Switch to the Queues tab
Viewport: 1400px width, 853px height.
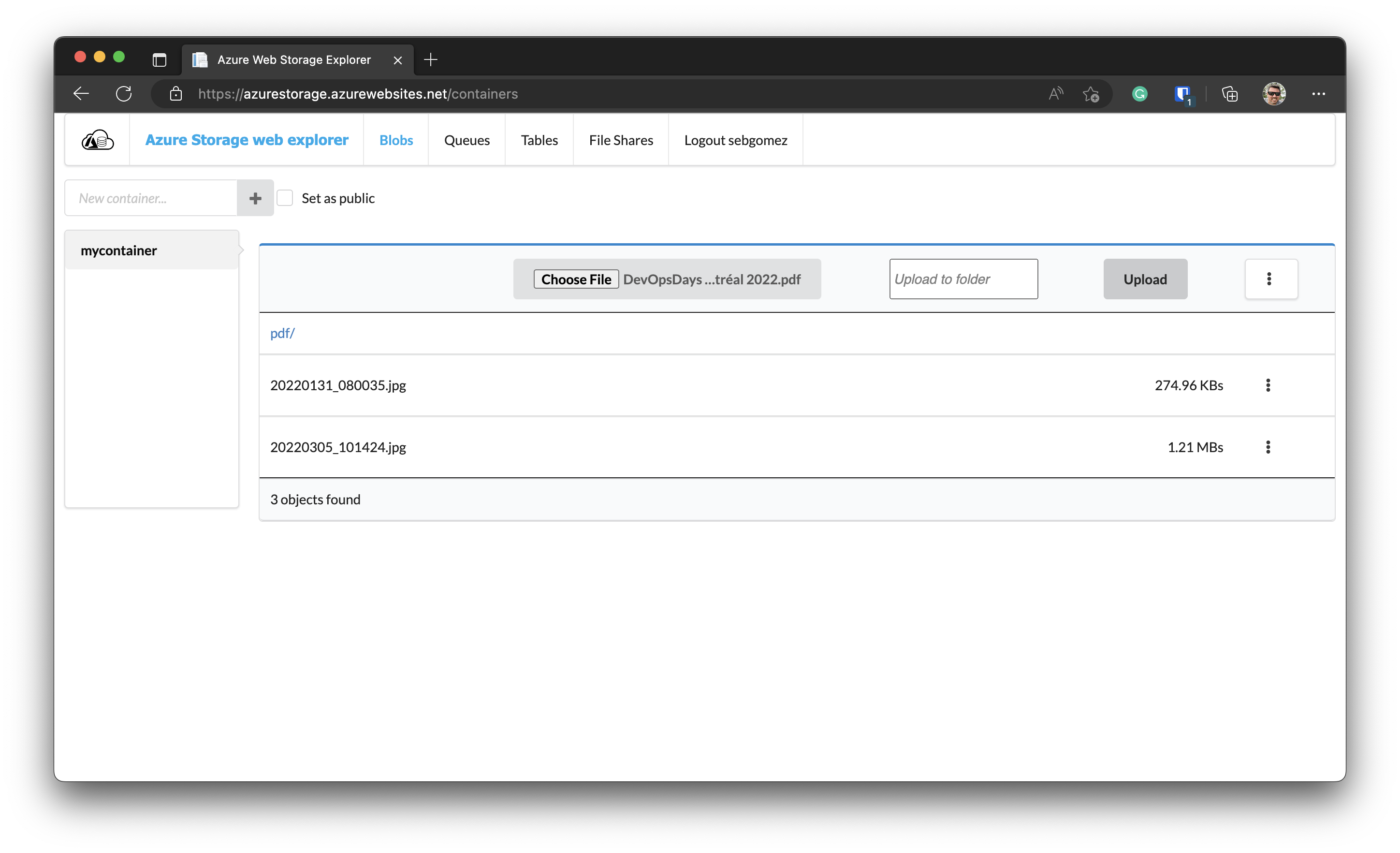tap(467, 140)
